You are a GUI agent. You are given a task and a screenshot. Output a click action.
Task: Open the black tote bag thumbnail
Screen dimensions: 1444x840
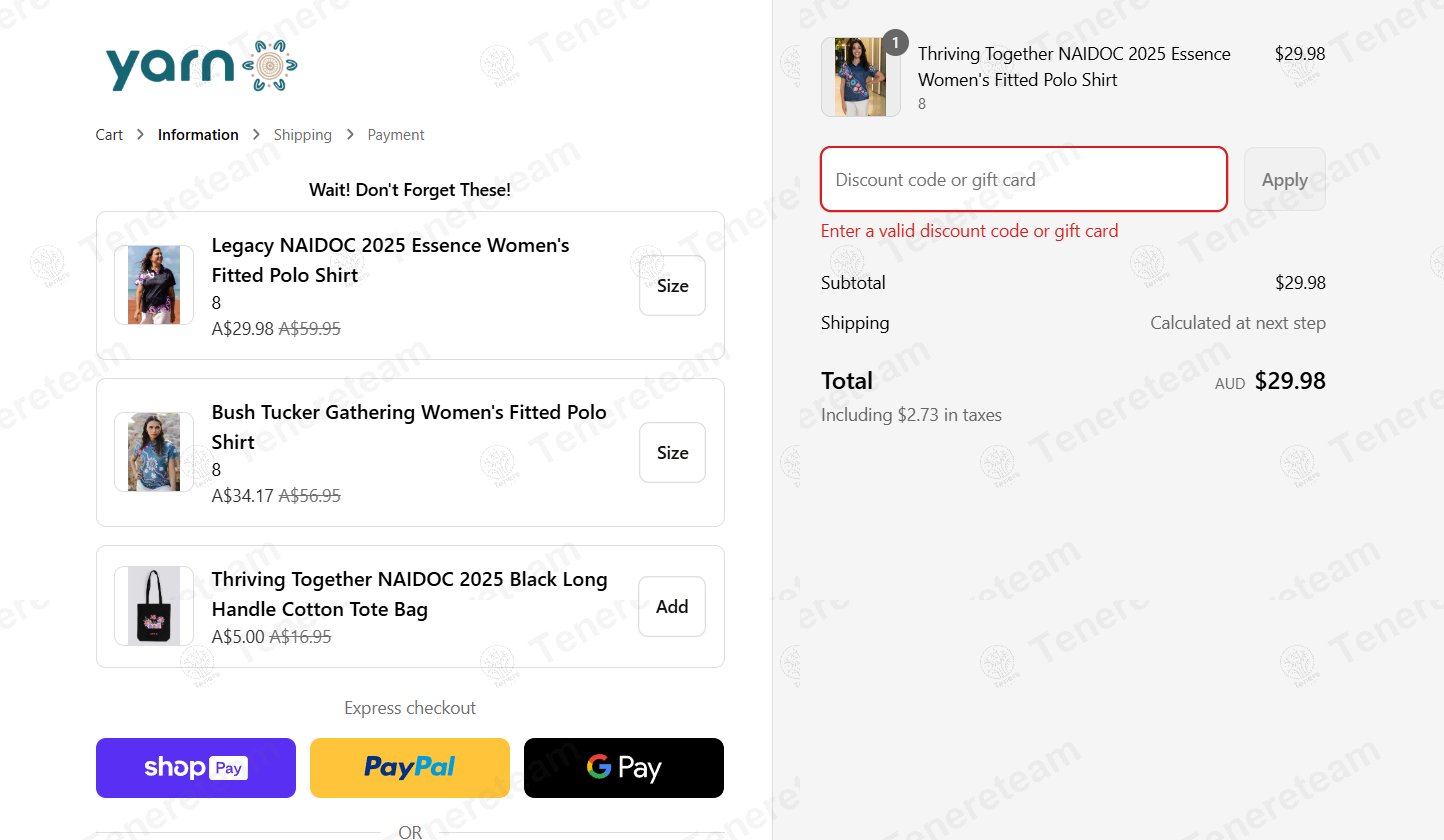pos(154,606)
